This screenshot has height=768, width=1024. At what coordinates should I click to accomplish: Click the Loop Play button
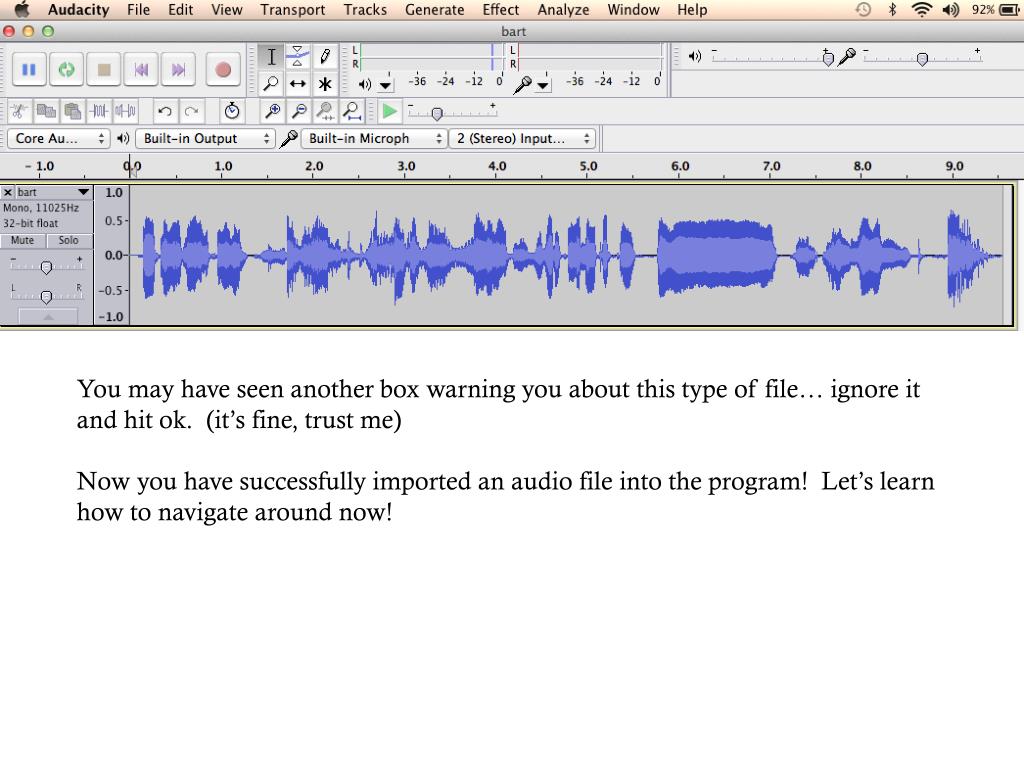pyautogui.click(x=66, y=69)
